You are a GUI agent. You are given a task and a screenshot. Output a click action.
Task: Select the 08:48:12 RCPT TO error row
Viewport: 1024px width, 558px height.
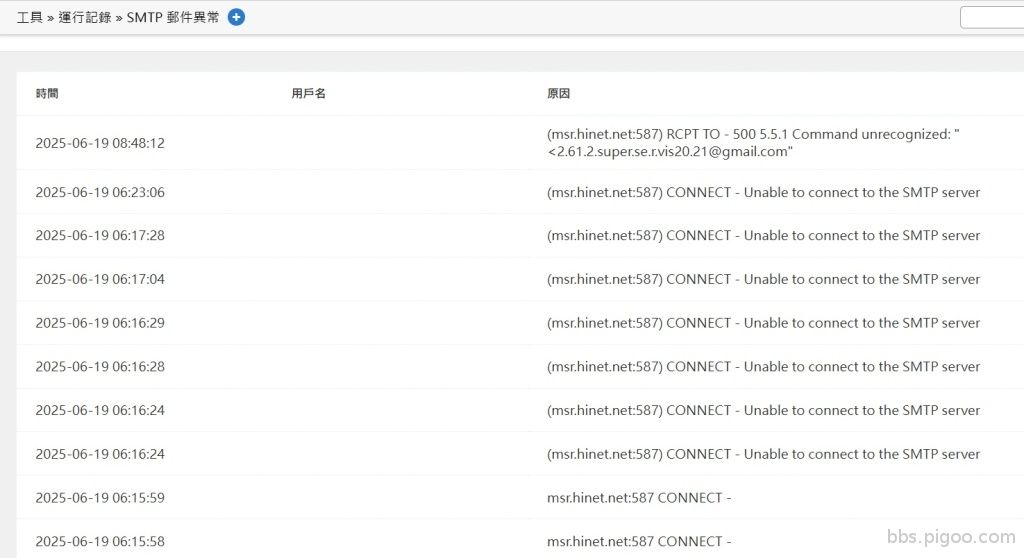point(520,143)
